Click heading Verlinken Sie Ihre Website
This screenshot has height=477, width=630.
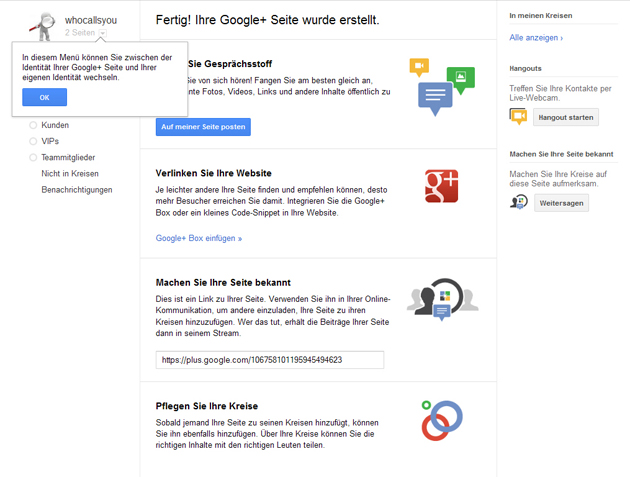click(214, 173)
